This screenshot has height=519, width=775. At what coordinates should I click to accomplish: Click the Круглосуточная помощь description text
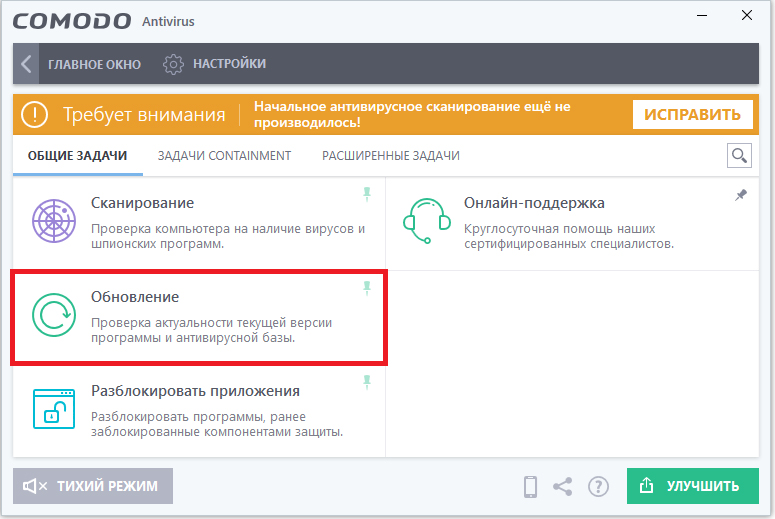click(x=569, y=236)
